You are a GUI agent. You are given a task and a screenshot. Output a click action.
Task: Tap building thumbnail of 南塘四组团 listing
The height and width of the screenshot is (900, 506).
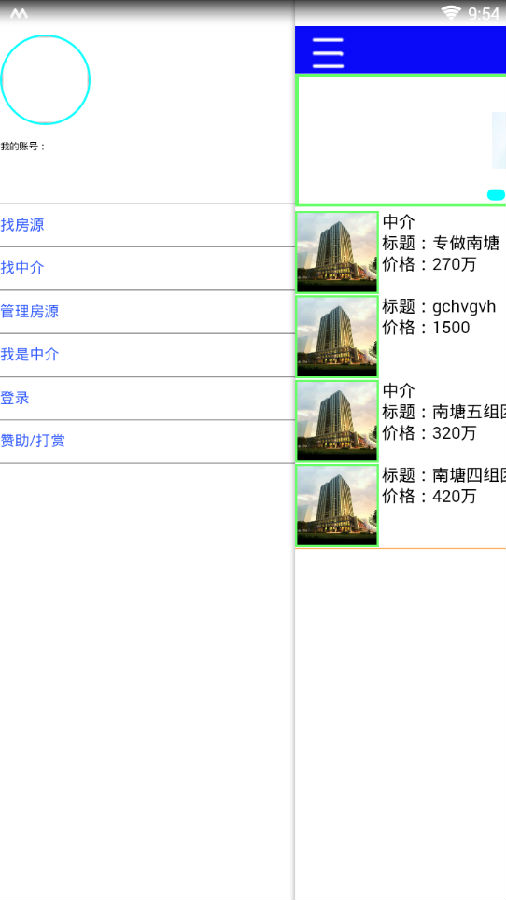[x=337, y=505]
